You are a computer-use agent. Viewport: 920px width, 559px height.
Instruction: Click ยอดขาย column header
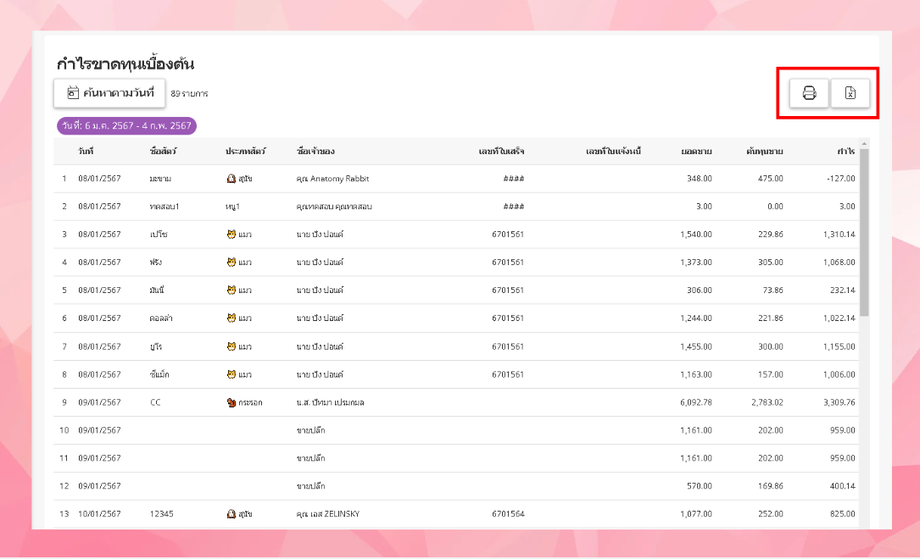(x=696, y=151)
